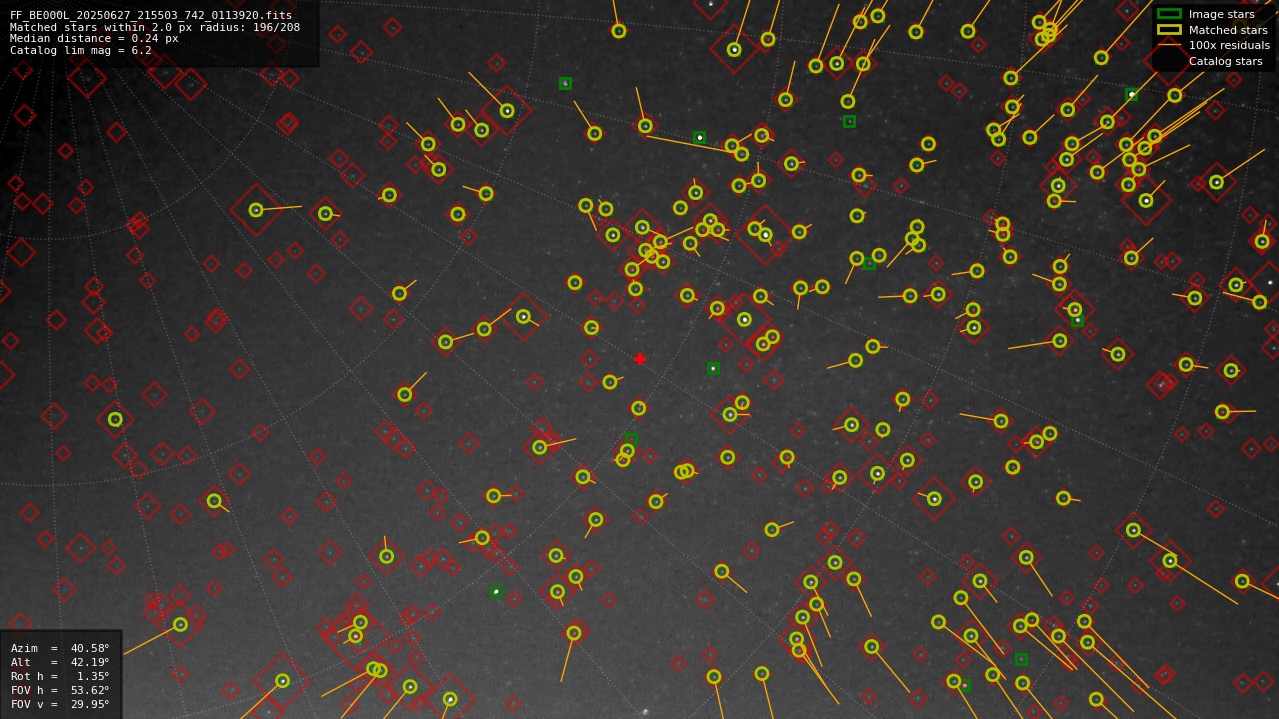Click the FF_BE000L .fits file name text
The image size is (1279, 719).
151,15
